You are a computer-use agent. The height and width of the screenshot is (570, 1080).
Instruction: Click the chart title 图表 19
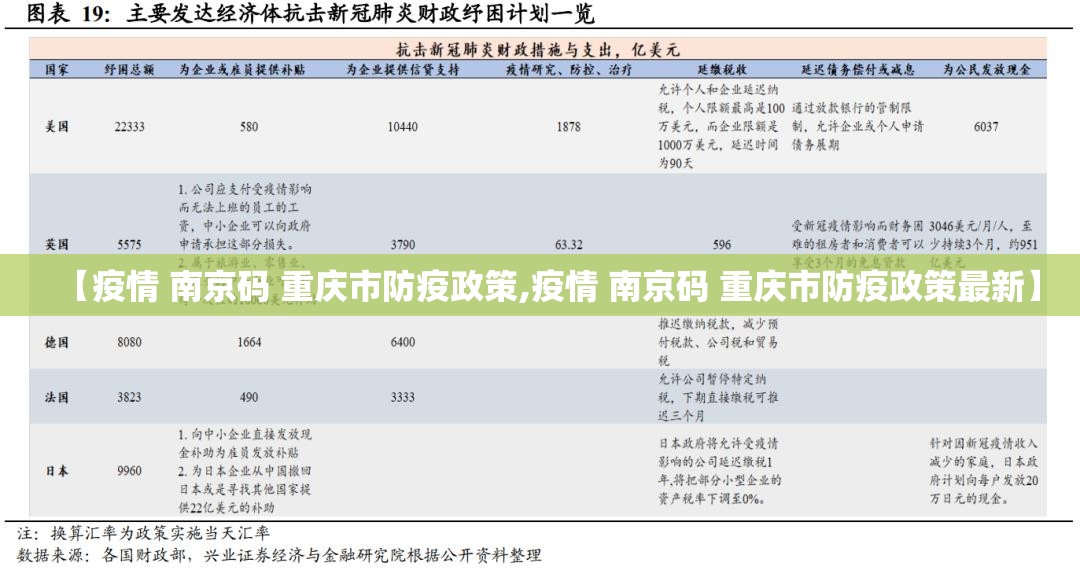point(309,13)
